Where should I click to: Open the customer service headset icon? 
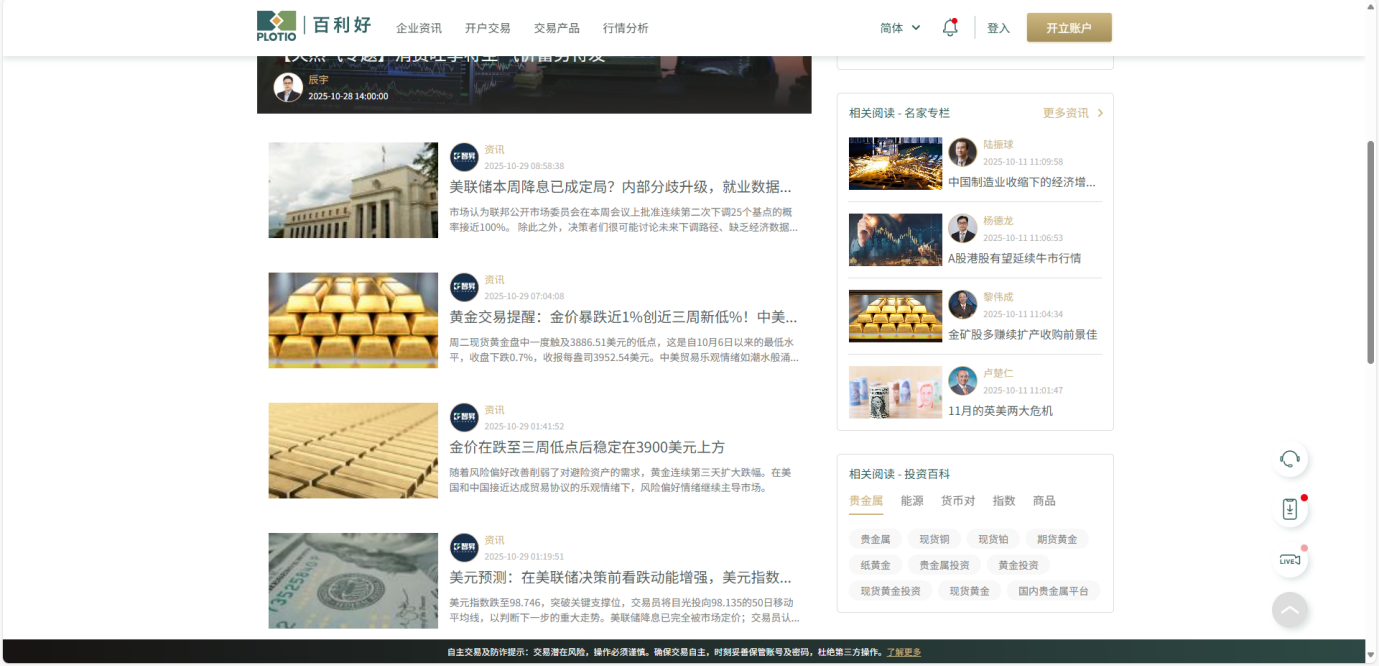[1289, 459]
